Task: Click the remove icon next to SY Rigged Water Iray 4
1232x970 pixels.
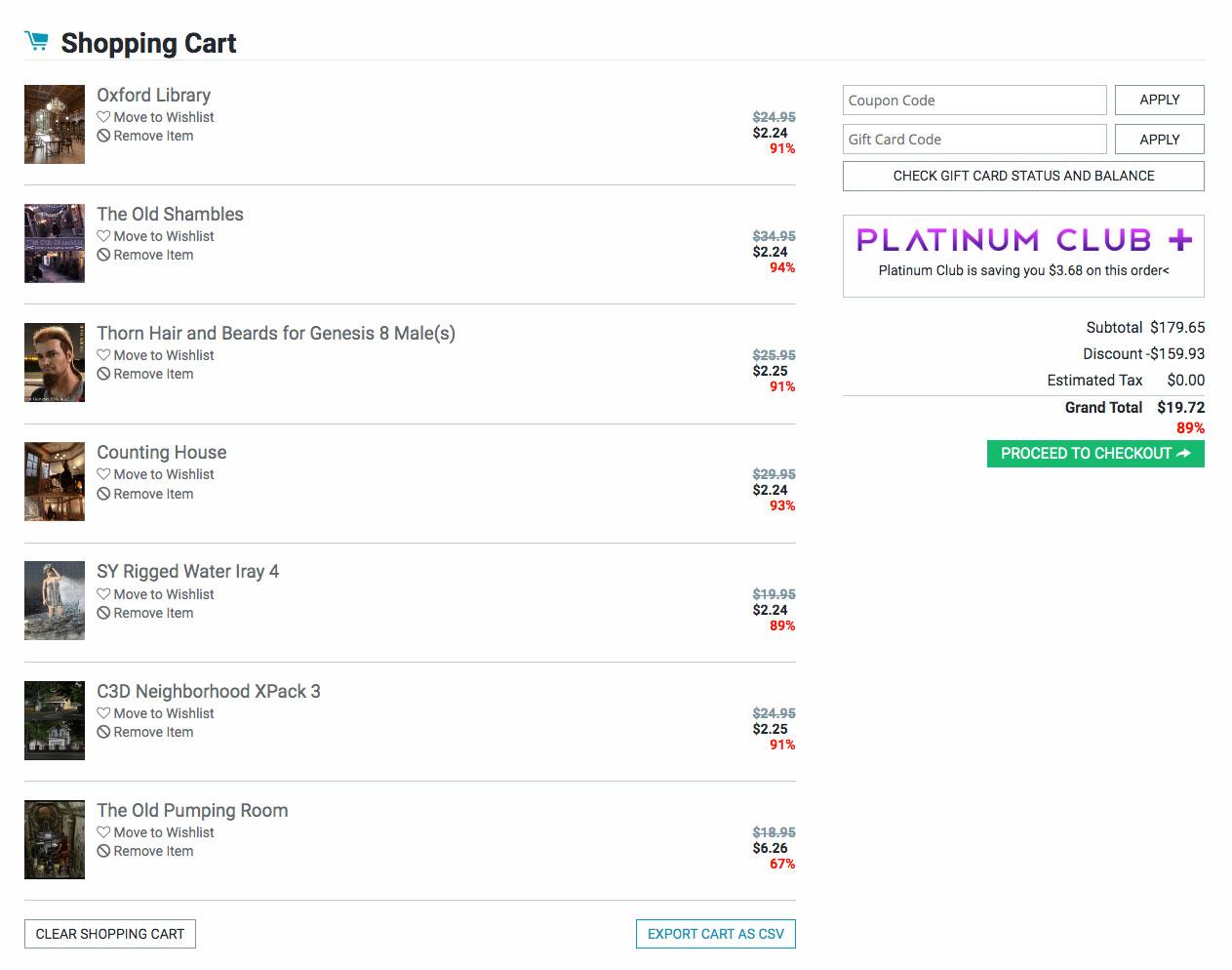Action: point(103,614)
